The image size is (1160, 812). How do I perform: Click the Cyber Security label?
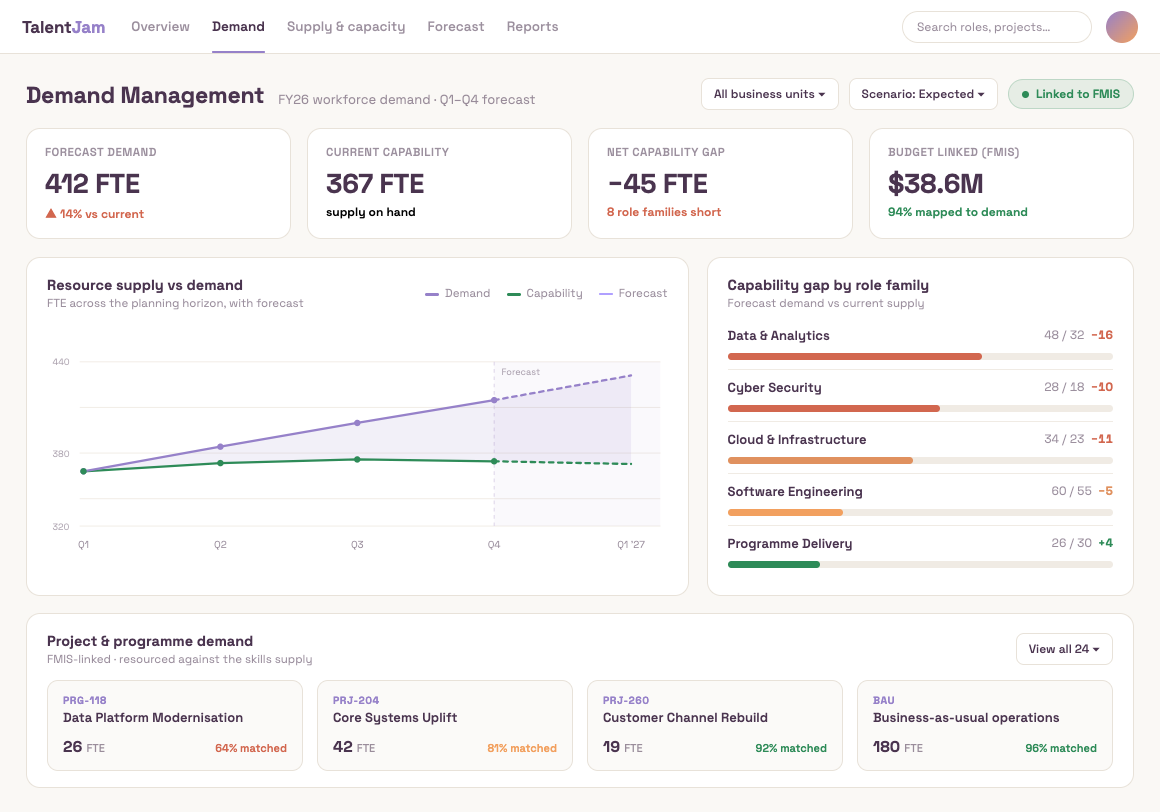775,388
